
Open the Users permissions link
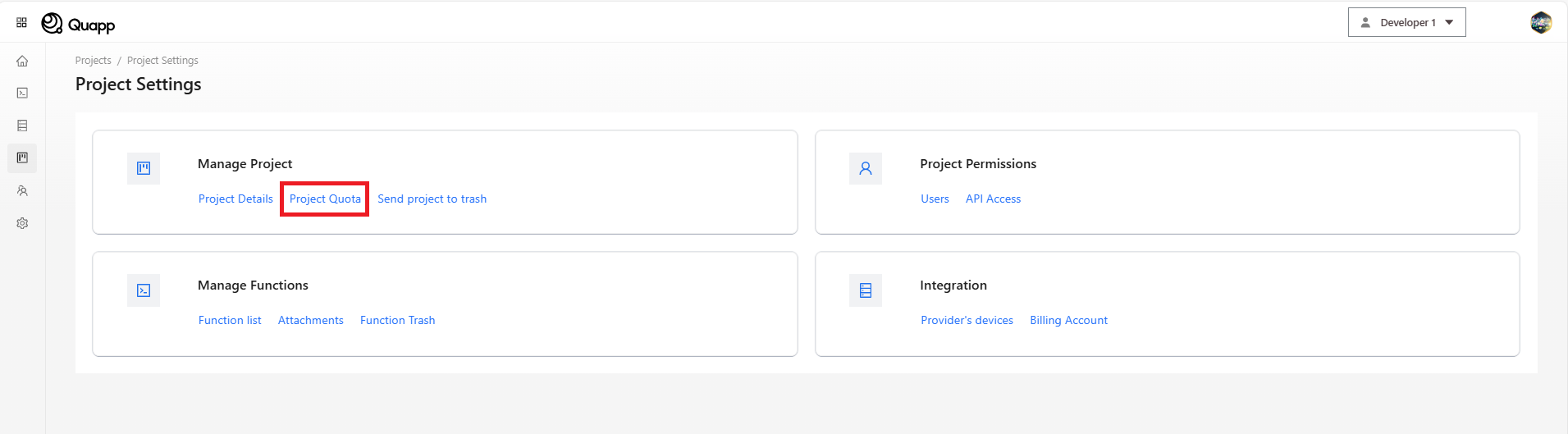(x=935, y=199)
